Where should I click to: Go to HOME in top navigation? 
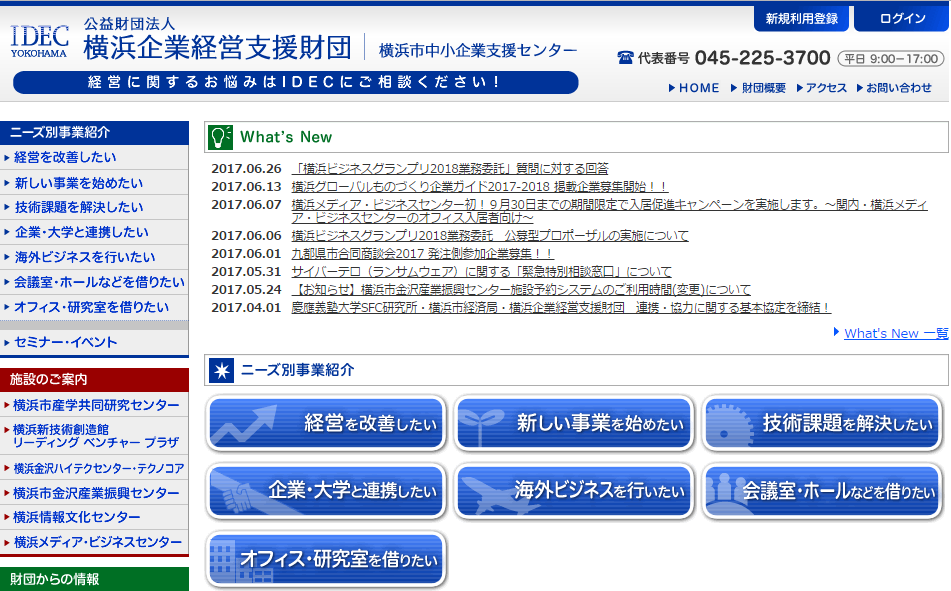tap(694, 88)
